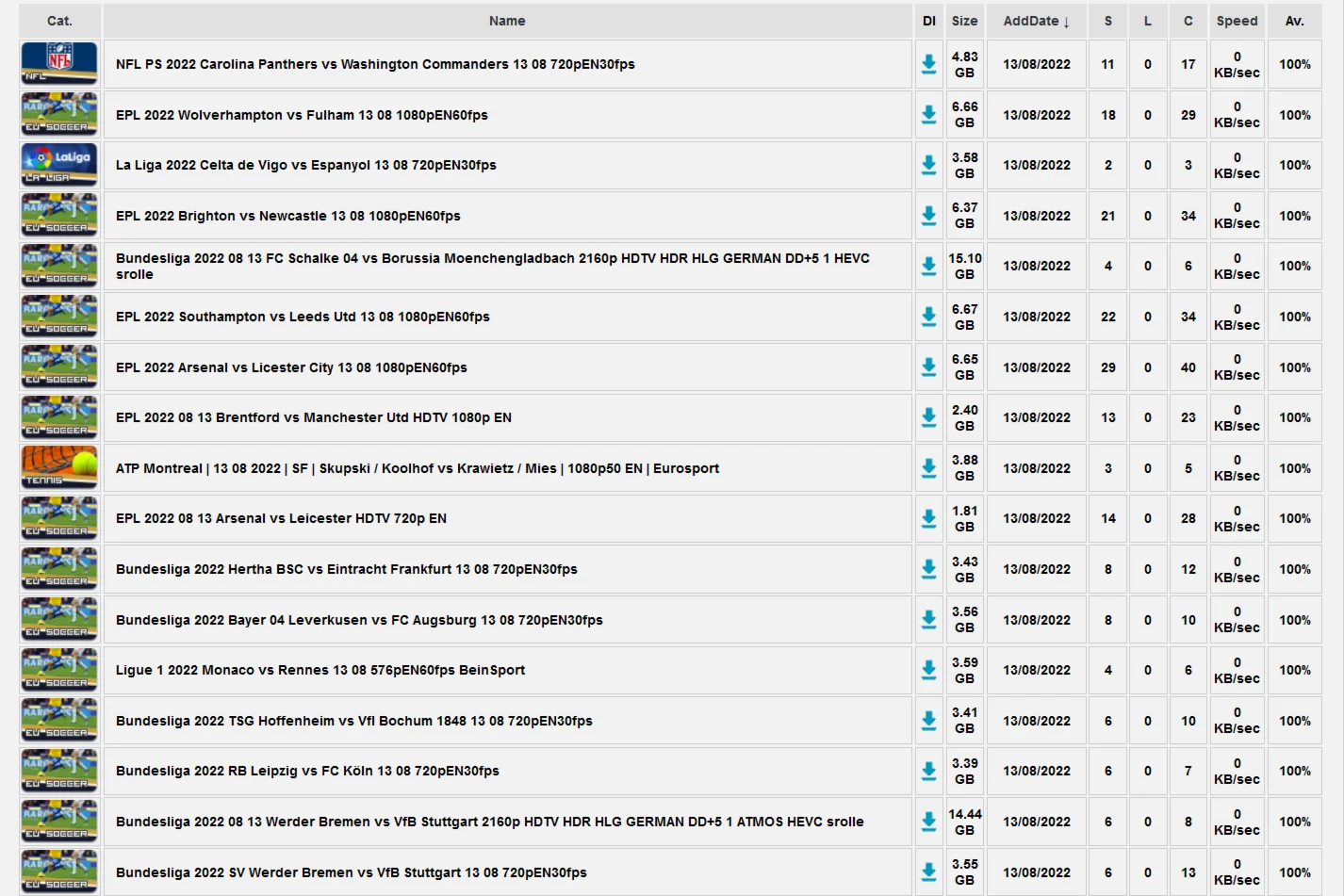
Task: Download the Schalke 04 vs Moenchengladbach 2160p torrent
Action: tap(928, 267)
